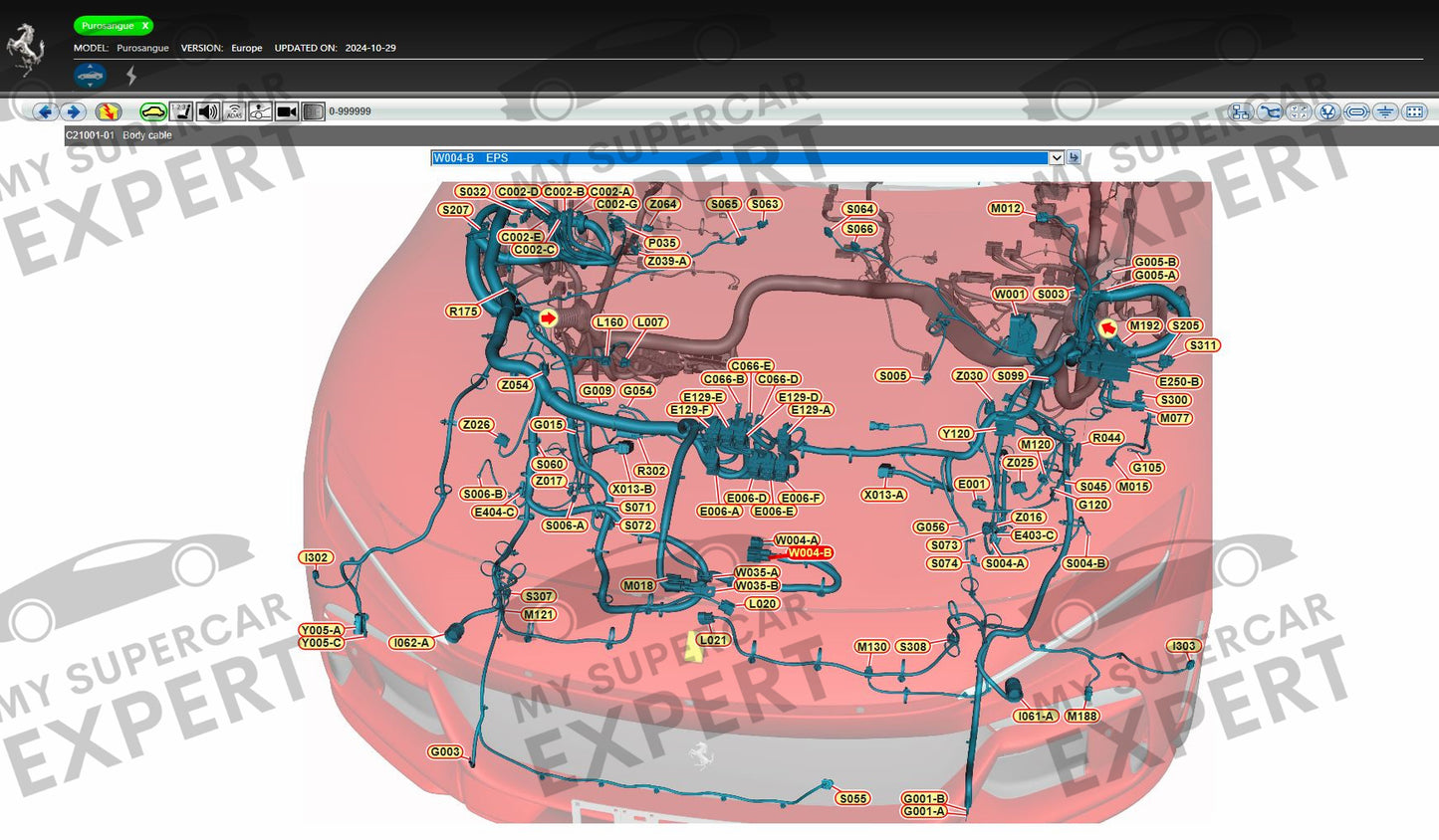Screen dimensions: 1439x840
Task: Toggle the lightning bolt electrical mode icon
Action: point(131,76)
